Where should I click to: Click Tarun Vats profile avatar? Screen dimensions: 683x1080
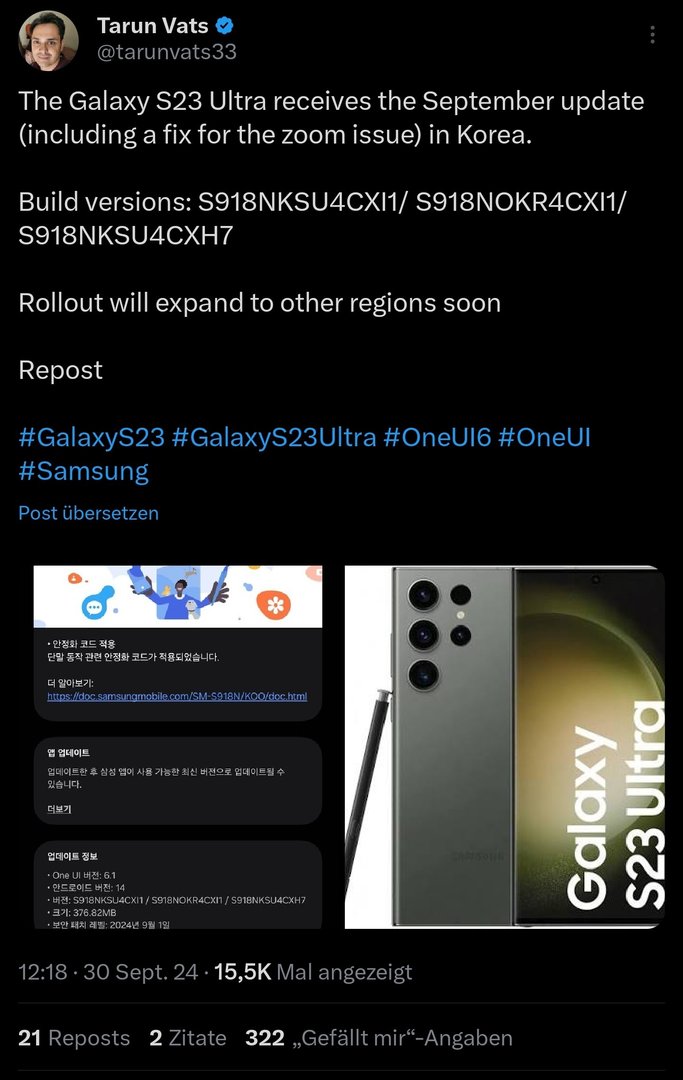pos(48,41)
